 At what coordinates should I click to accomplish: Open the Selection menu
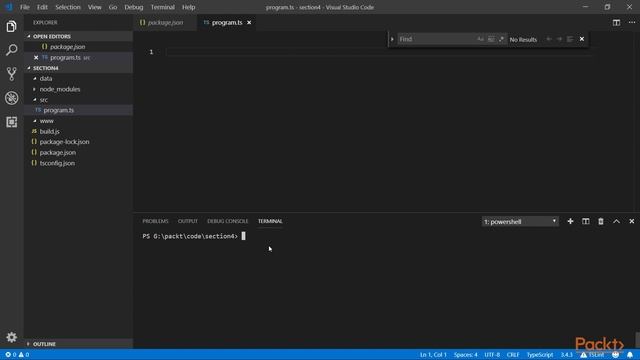click(68, 7)
